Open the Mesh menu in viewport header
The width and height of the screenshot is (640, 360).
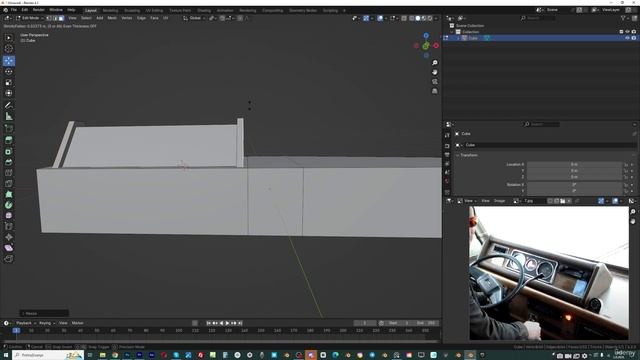pyautogui.click(x=112, y=18)
